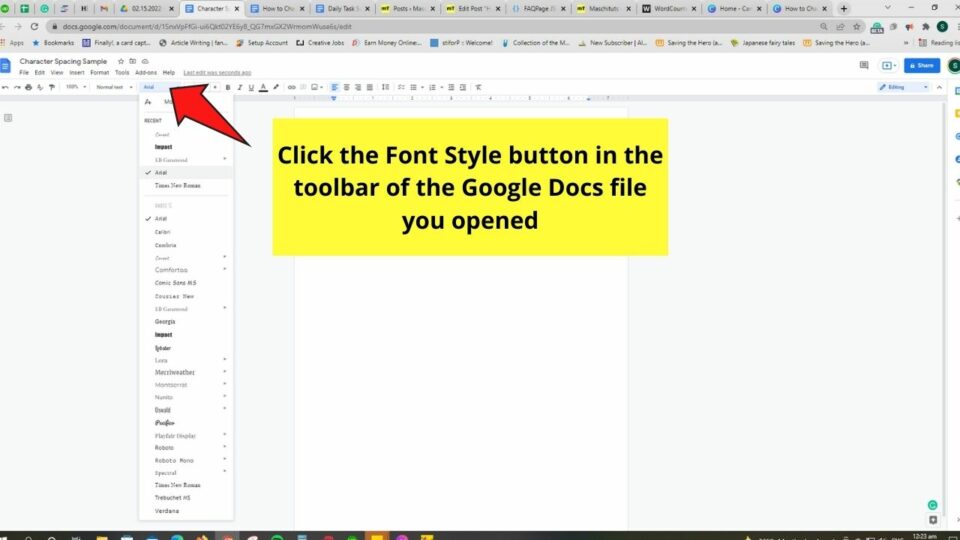Reload the page in the browser
960x540 pixels.
(34, 27)
